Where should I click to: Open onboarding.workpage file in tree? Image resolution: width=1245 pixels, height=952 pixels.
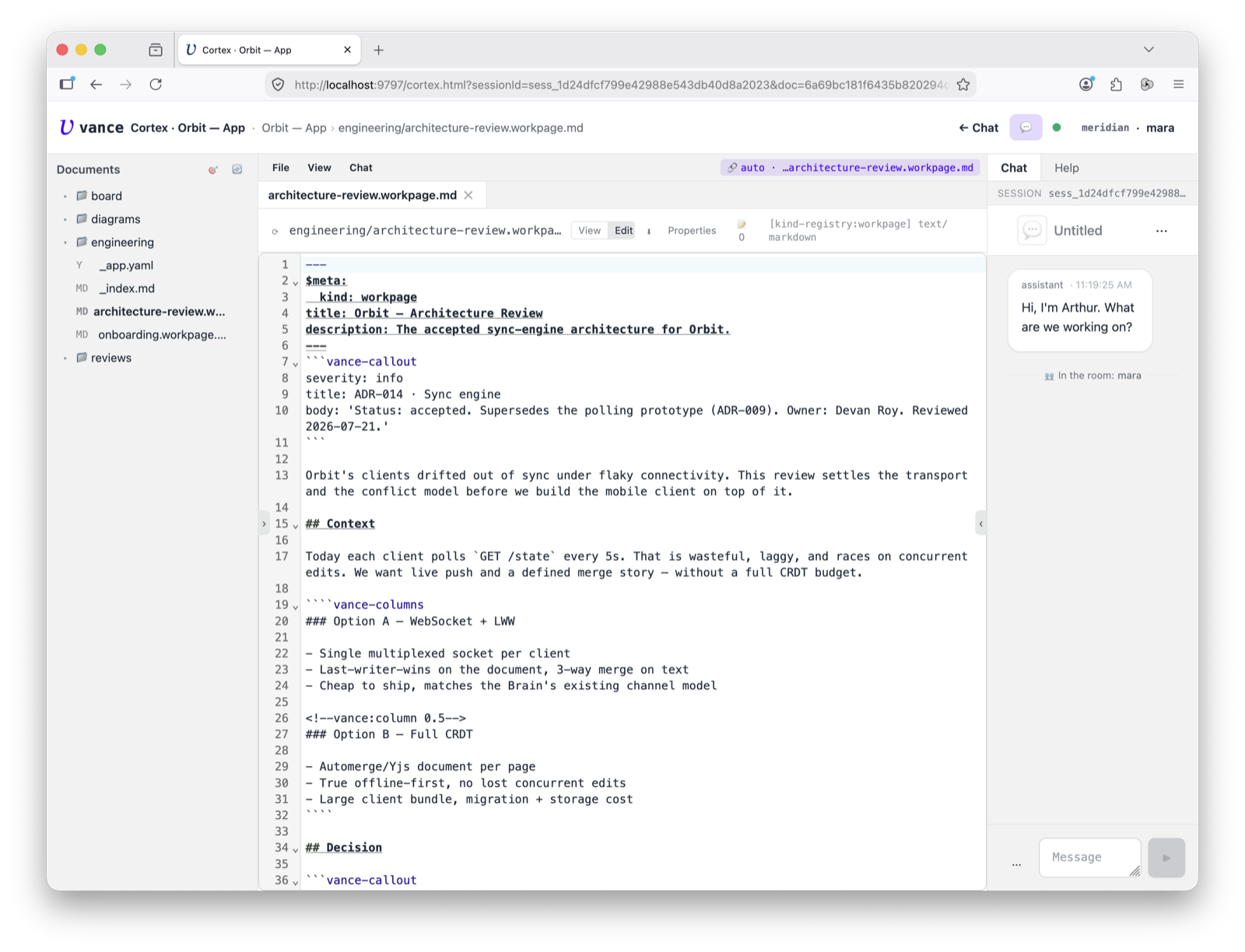pos(162,334)
